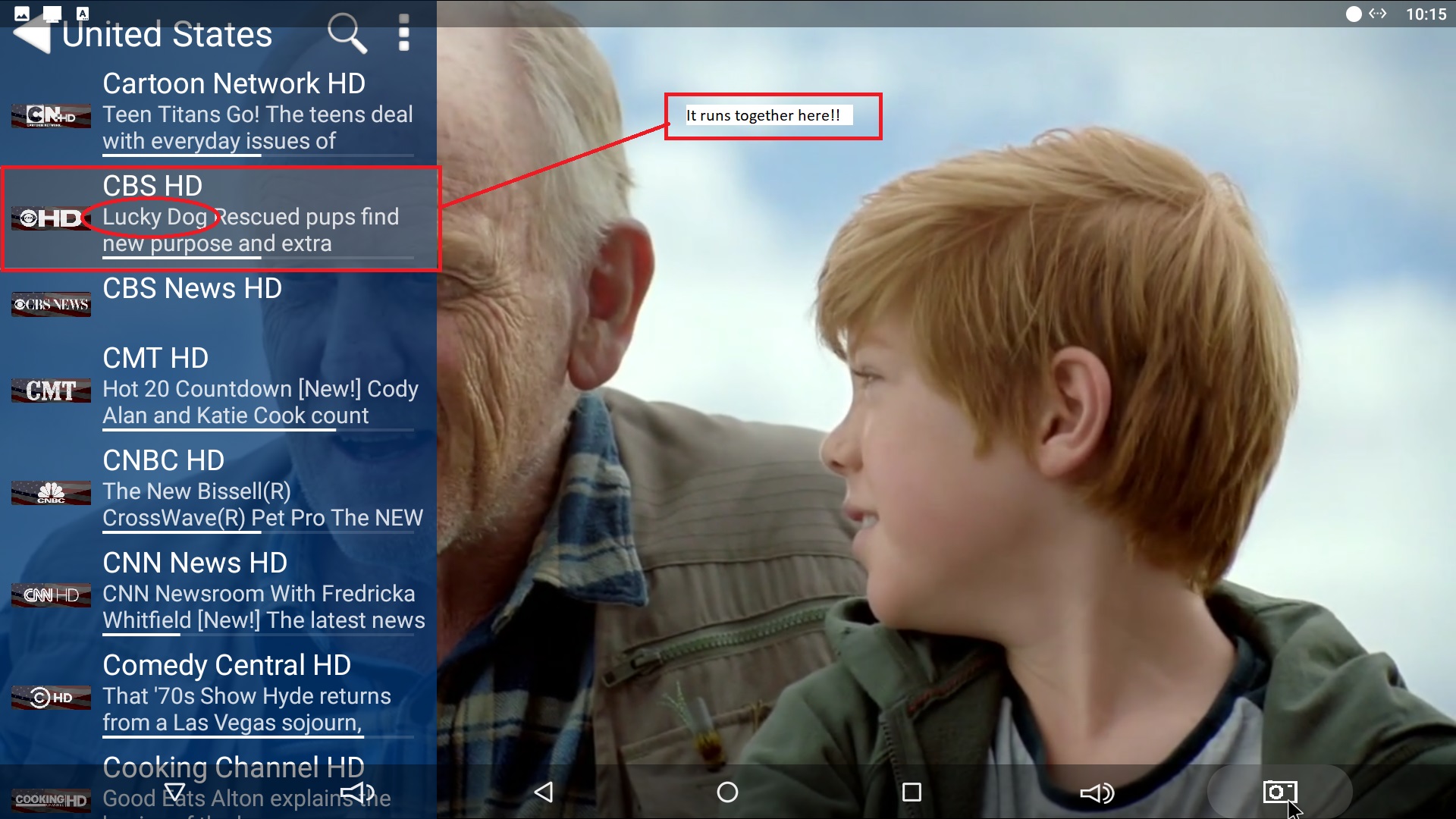Select the CBS HD channel
The height and width of the screenshot is (819, 1456).
(x=152, y=186)
